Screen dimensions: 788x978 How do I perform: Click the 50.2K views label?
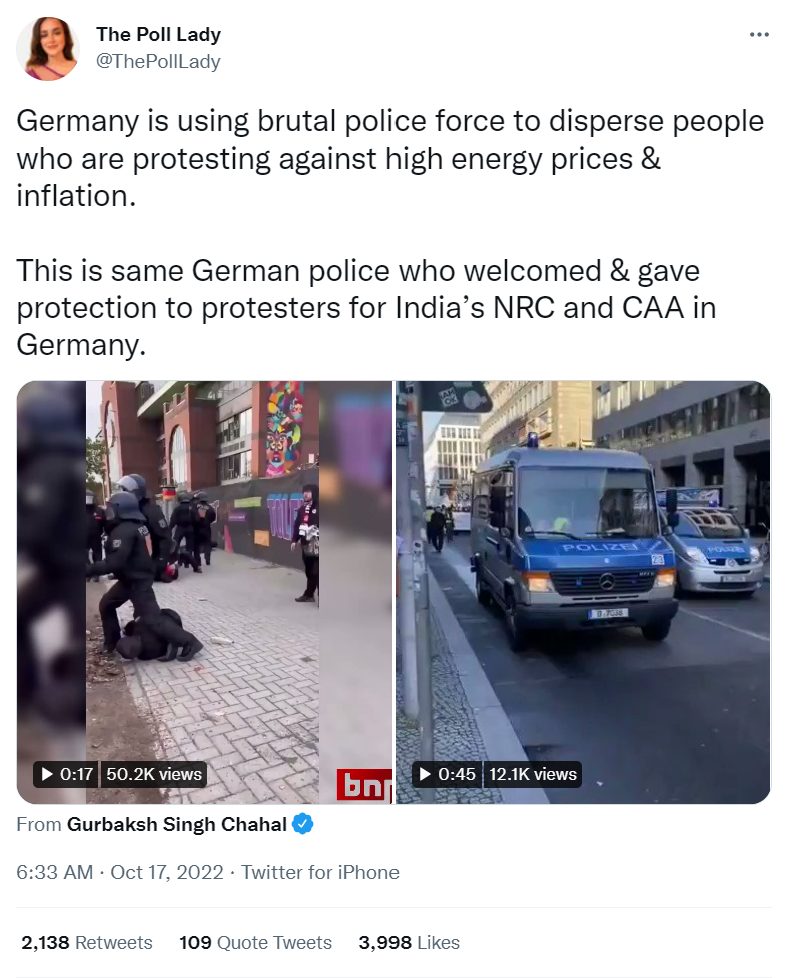[153, 774]
